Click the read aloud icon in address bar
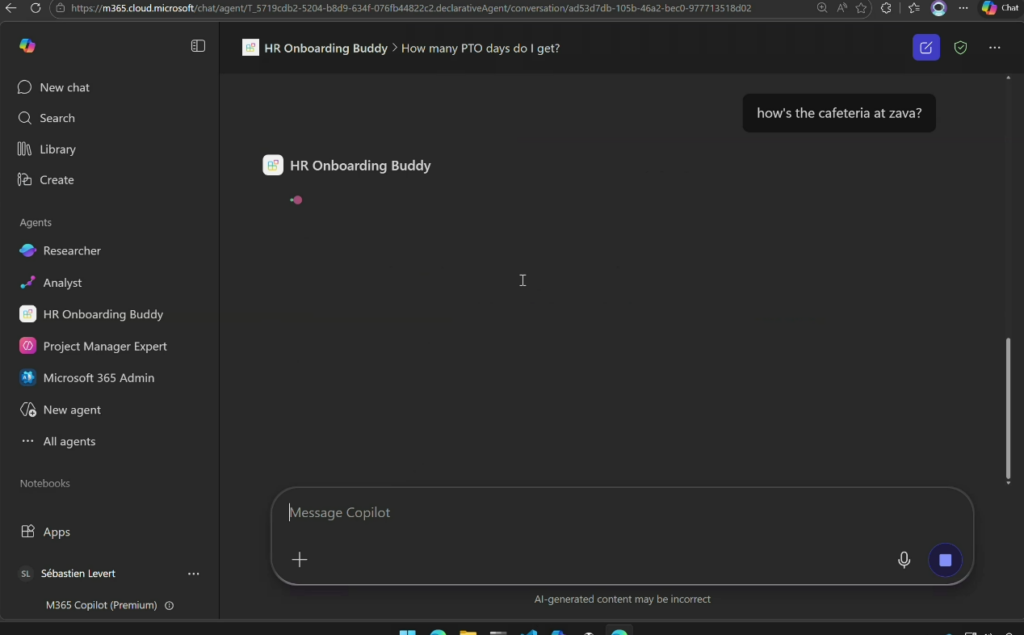The width and height of the screenshot is (1024, 635). point(841,8)
